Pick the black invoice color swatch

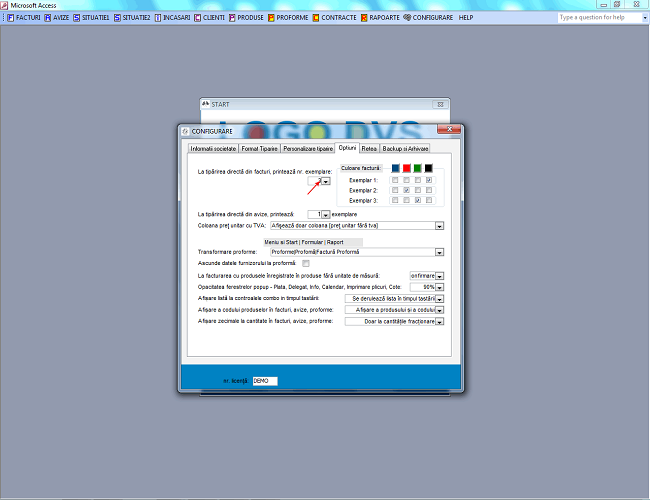429,168
